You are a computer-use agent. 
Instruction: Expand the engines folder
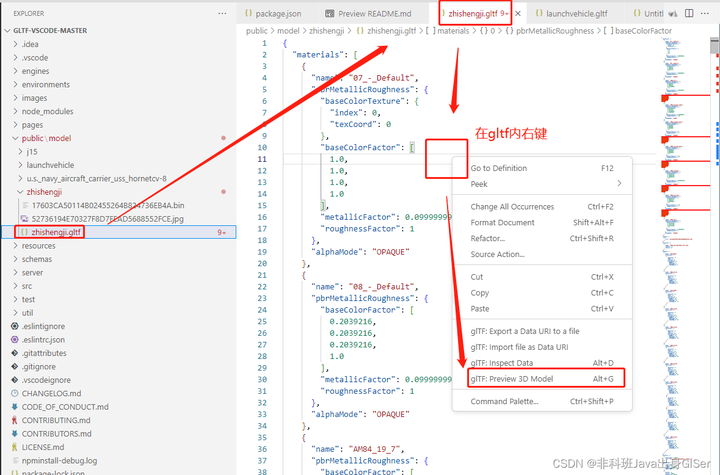click(16, 71)
